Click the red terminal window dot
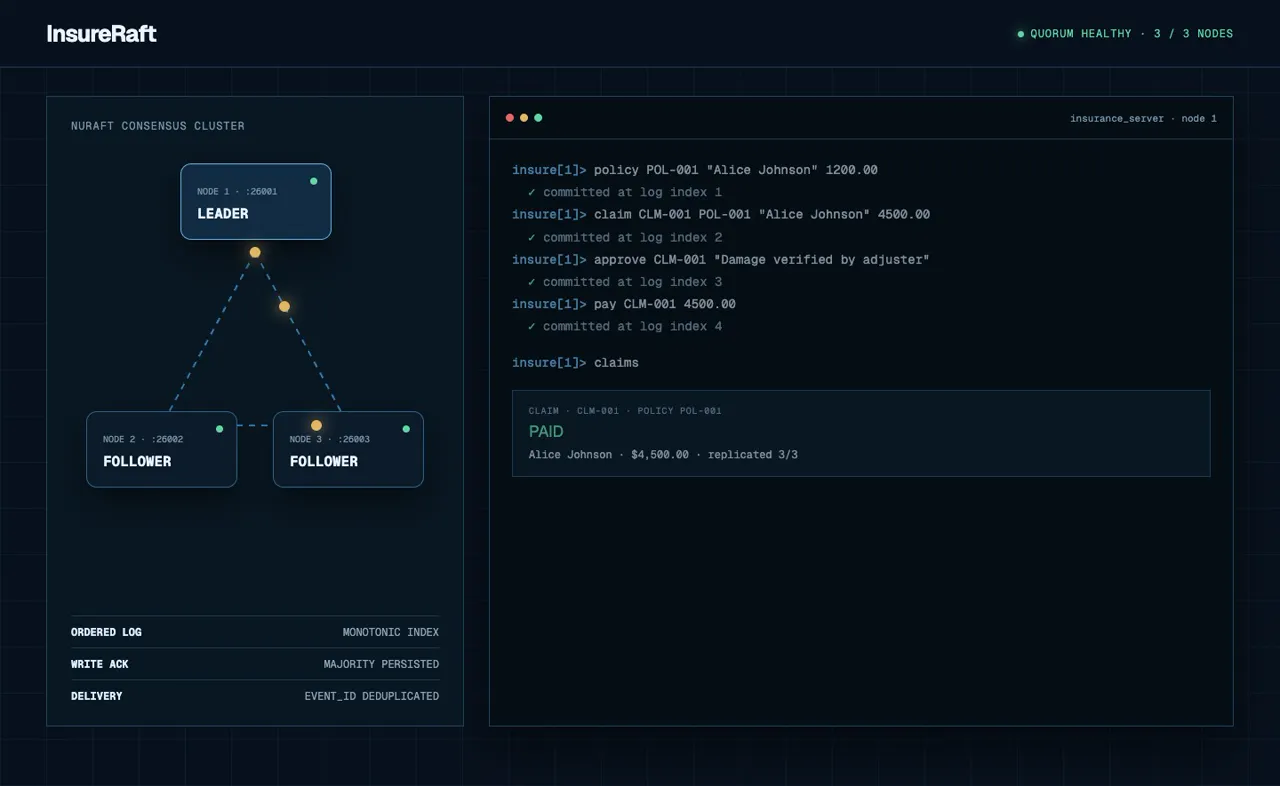Viewport: 1280px width, 786px height. 510,118
